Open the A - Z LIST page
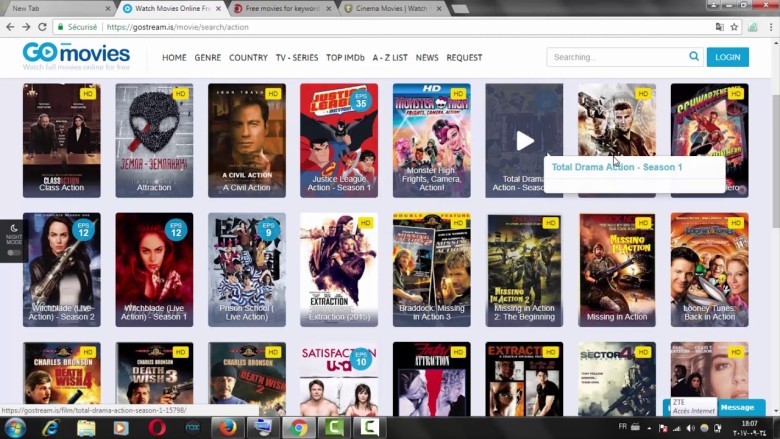This screenshot has width=780, height=439. pyautogui.click(x=390, y=58)
